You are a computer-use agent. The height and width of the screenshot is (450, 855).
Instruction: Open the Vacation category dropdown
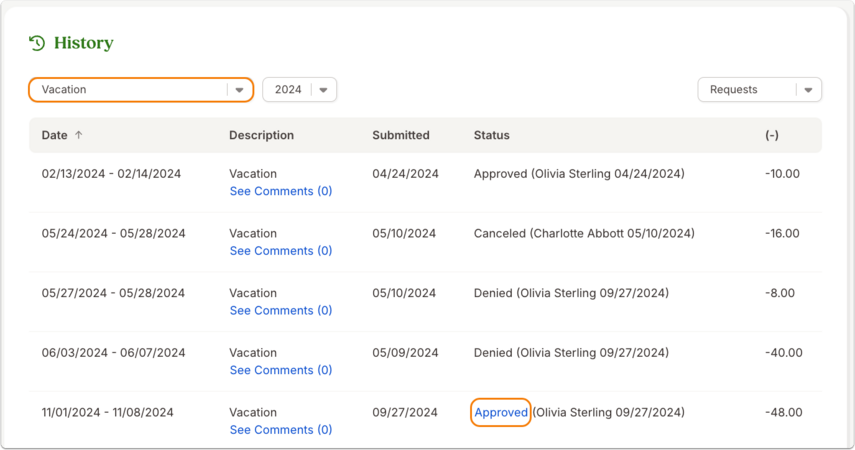click(141, 89)
